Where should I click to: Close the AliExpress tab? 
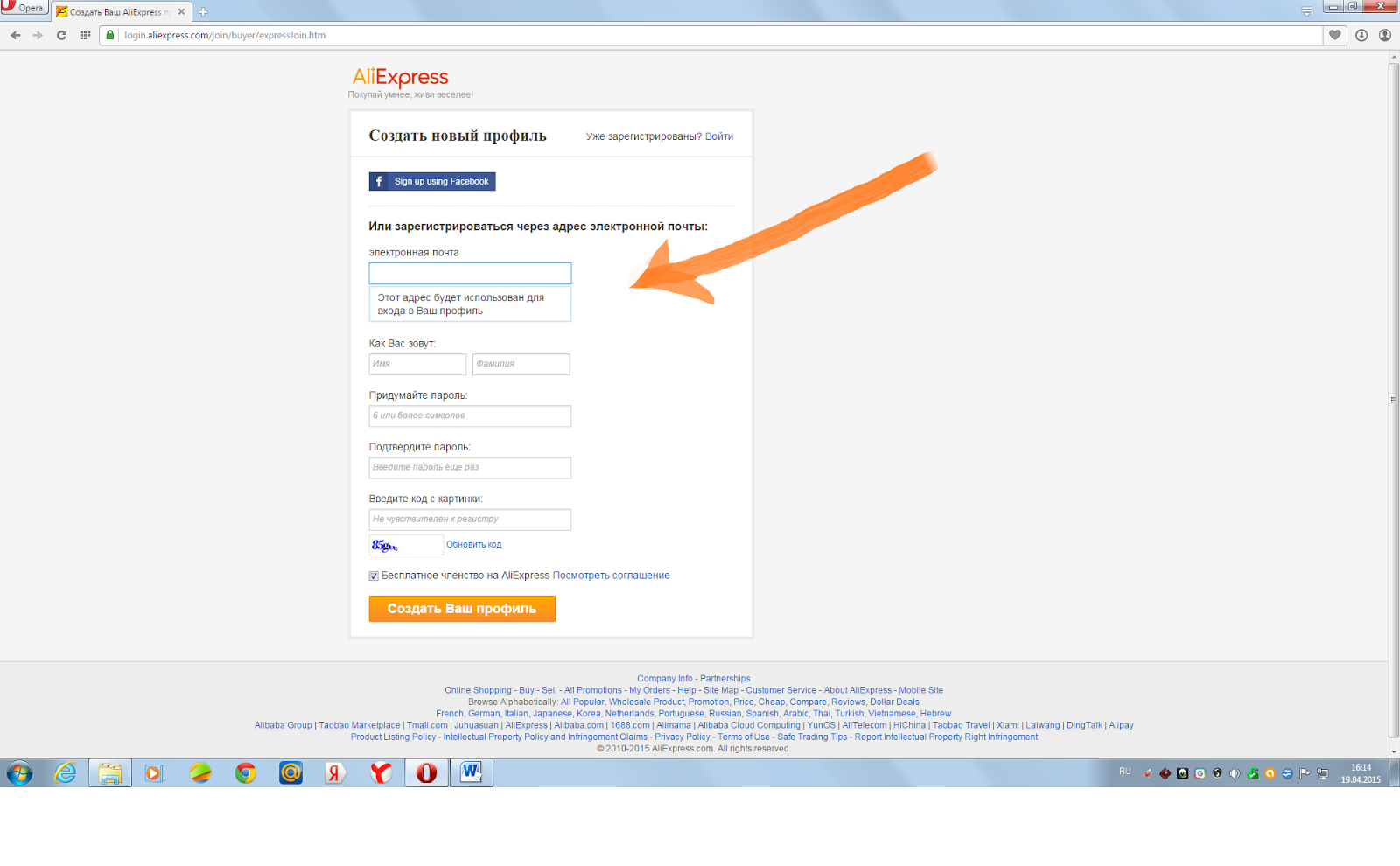click(x=181, y=11)
